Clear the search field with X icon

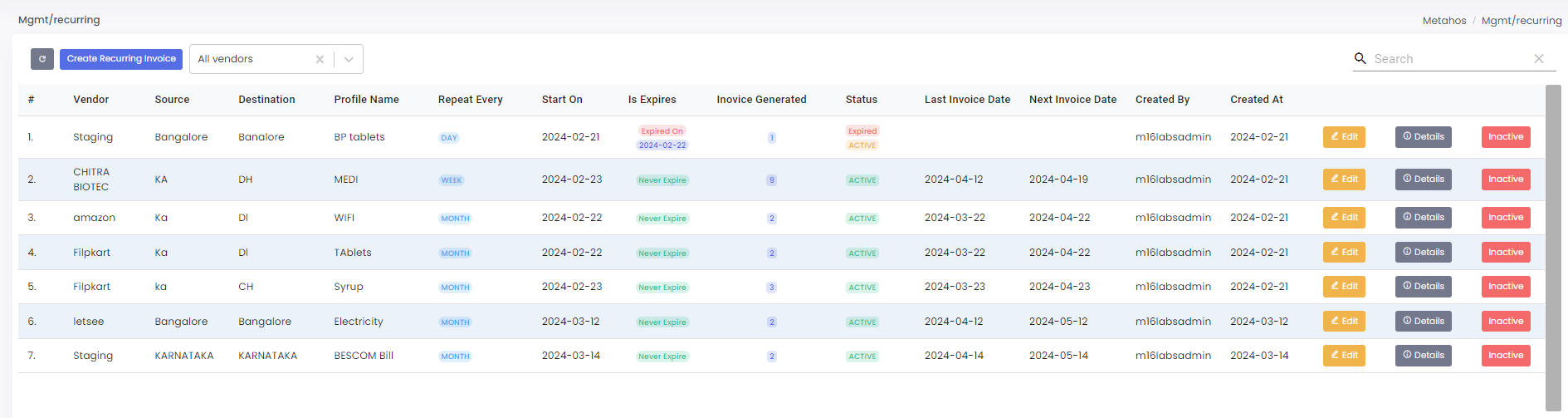tap(1539, 58)
